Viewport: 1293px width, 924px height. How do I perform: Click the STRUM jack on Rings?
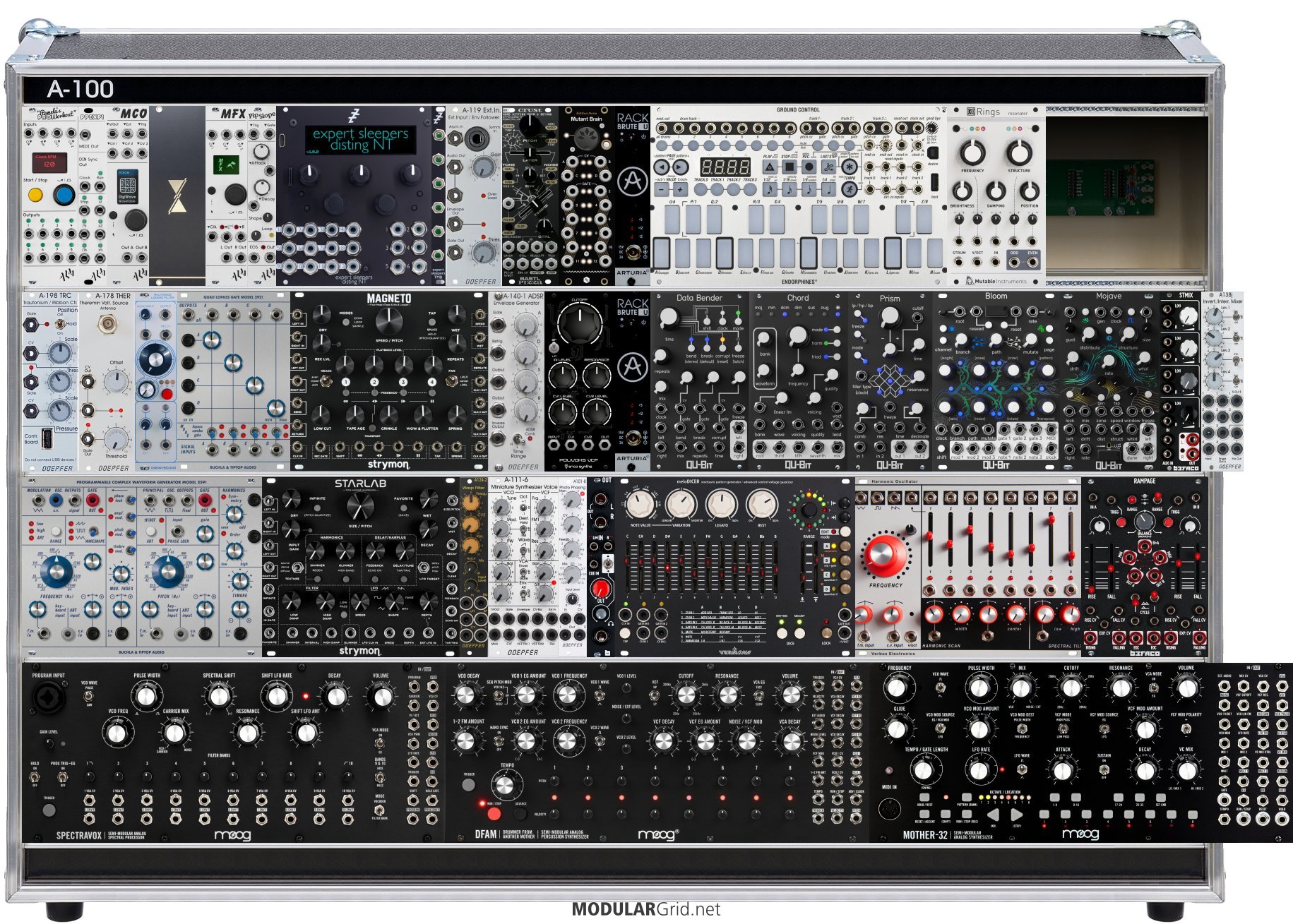click(960, 263)
